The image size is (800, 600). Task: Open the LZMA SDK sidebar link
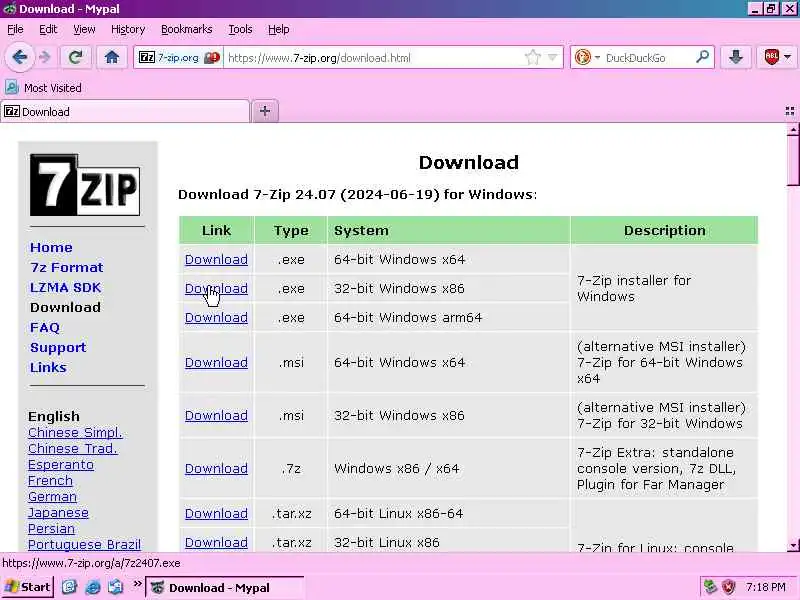pos(65,287)
